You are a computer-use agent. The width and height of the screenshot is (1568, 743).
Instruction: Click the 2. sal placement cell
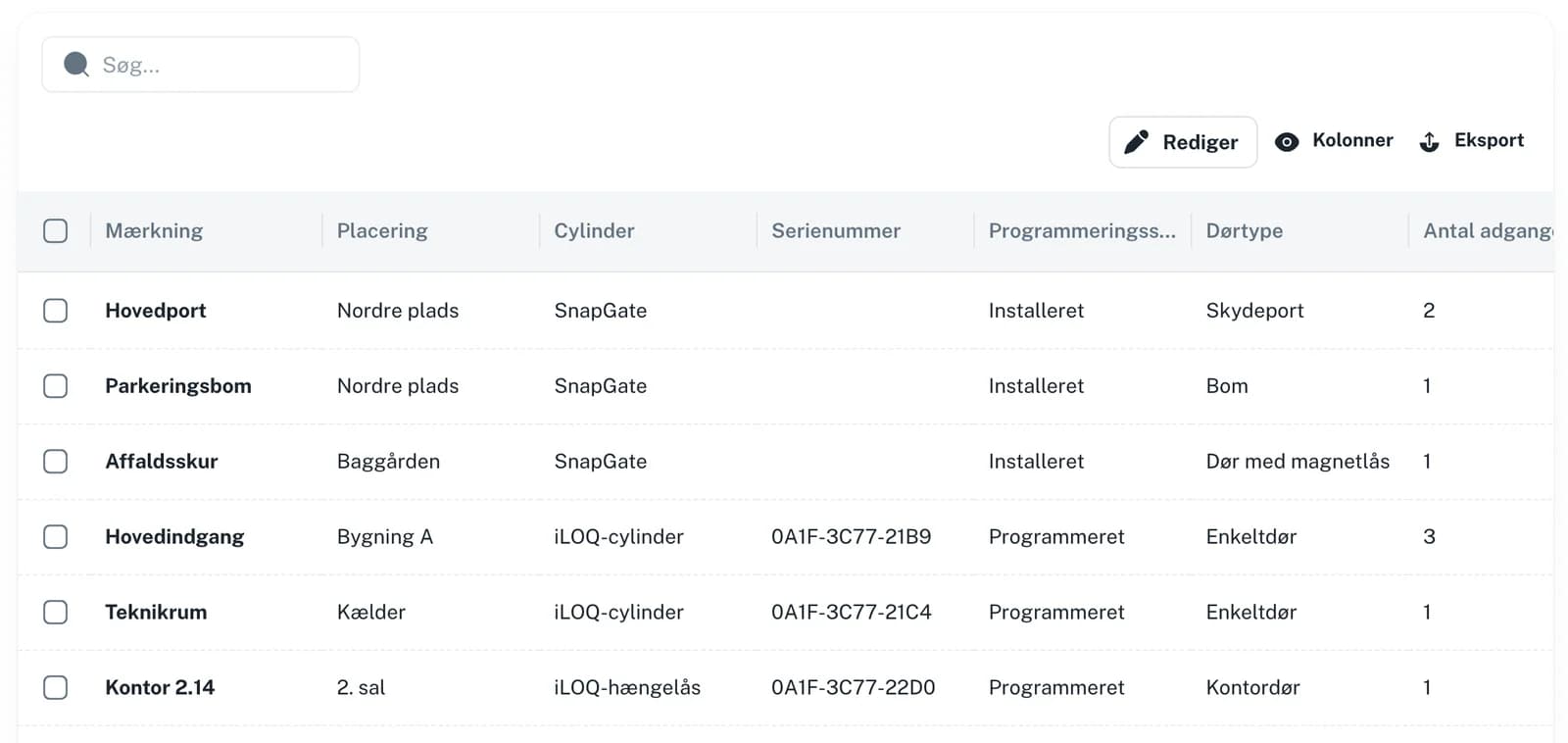coord(361,688)
